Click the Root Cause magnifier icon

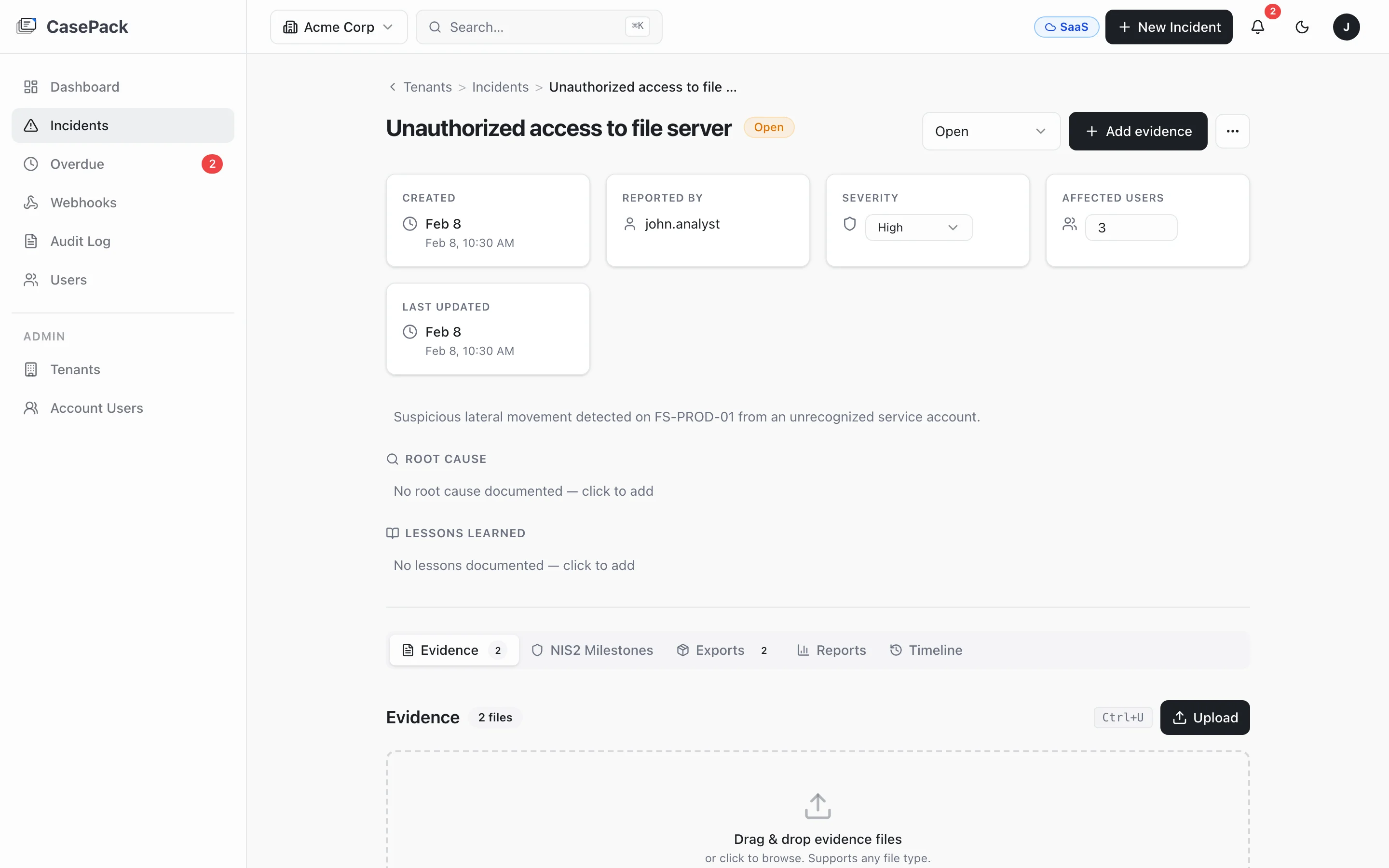[x=392, y=459]
